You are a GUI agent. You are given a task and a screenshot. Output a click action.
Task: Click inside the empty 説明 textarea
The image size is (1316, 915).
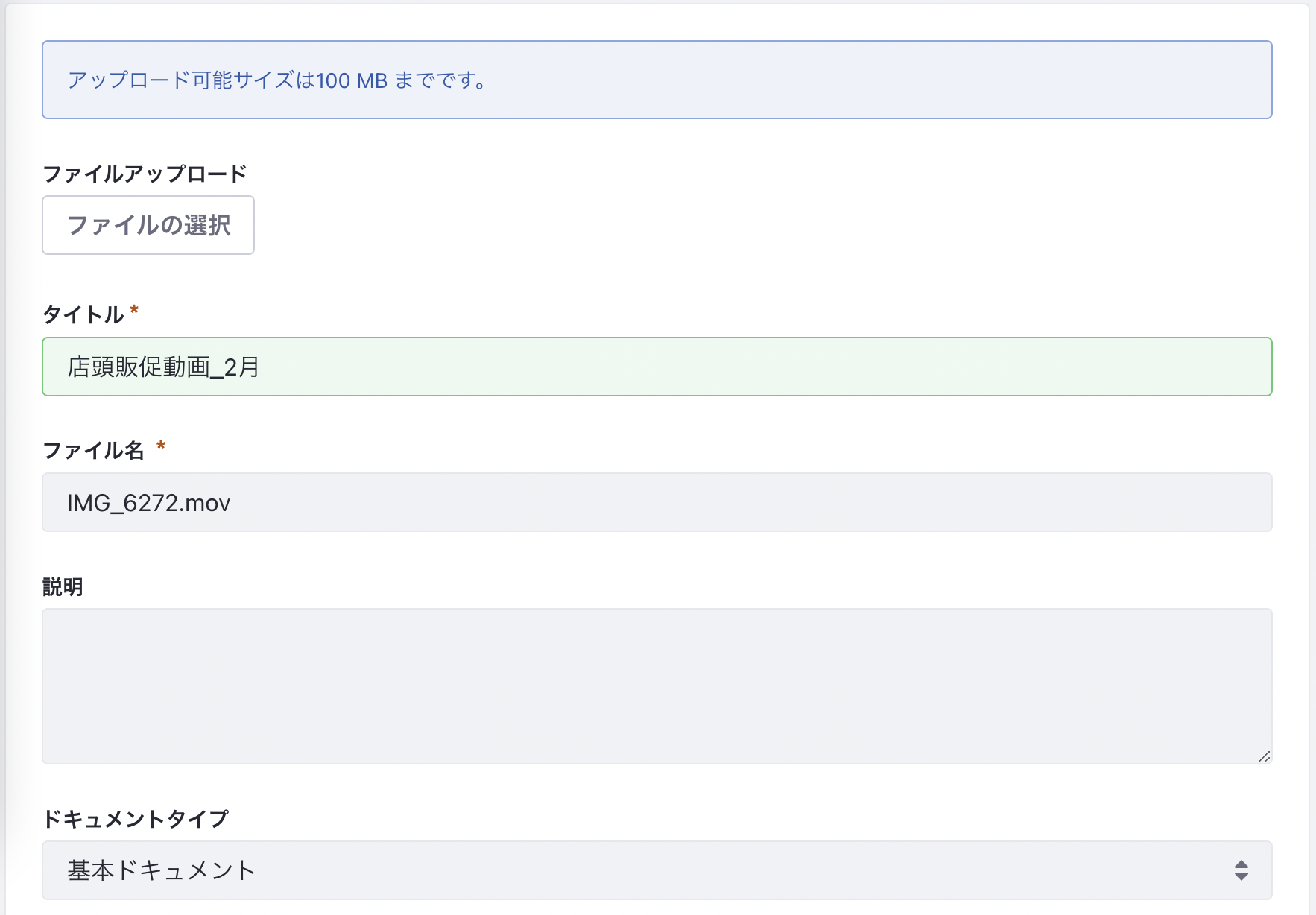coord(656,686)
